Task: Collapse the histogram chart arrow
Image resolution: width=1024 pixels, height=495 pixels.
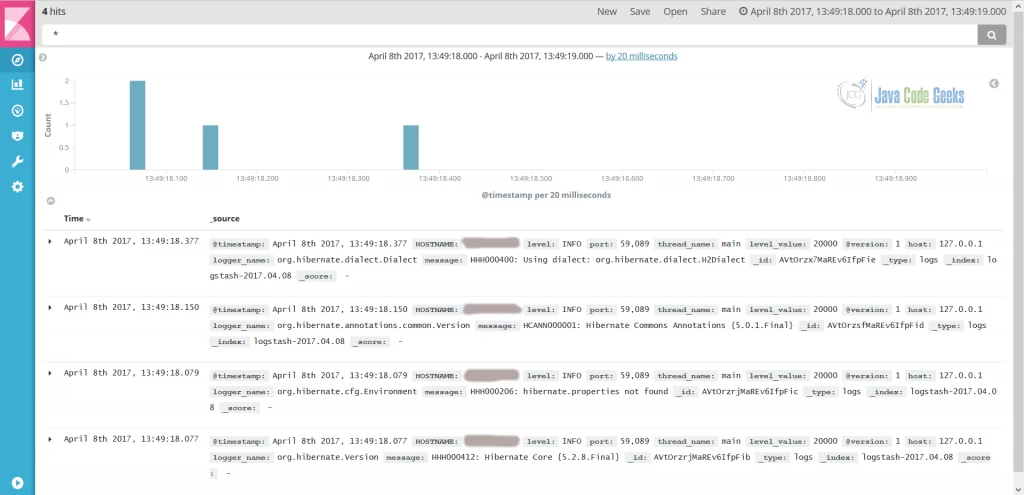Action: pyautogui.click(x=50, y=201)
